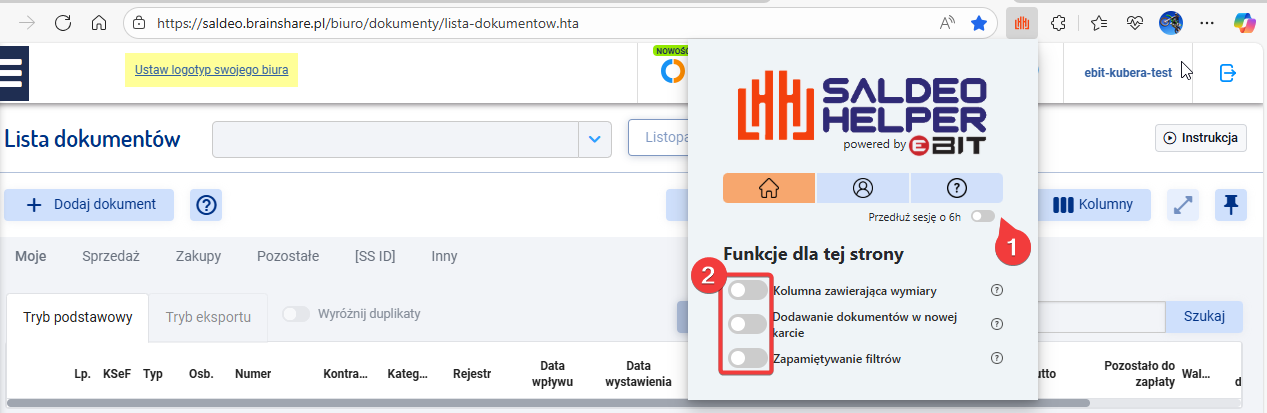Click the Ustaw logotyp swojego biura link
1267x413 pixels.
pos(211,71)
